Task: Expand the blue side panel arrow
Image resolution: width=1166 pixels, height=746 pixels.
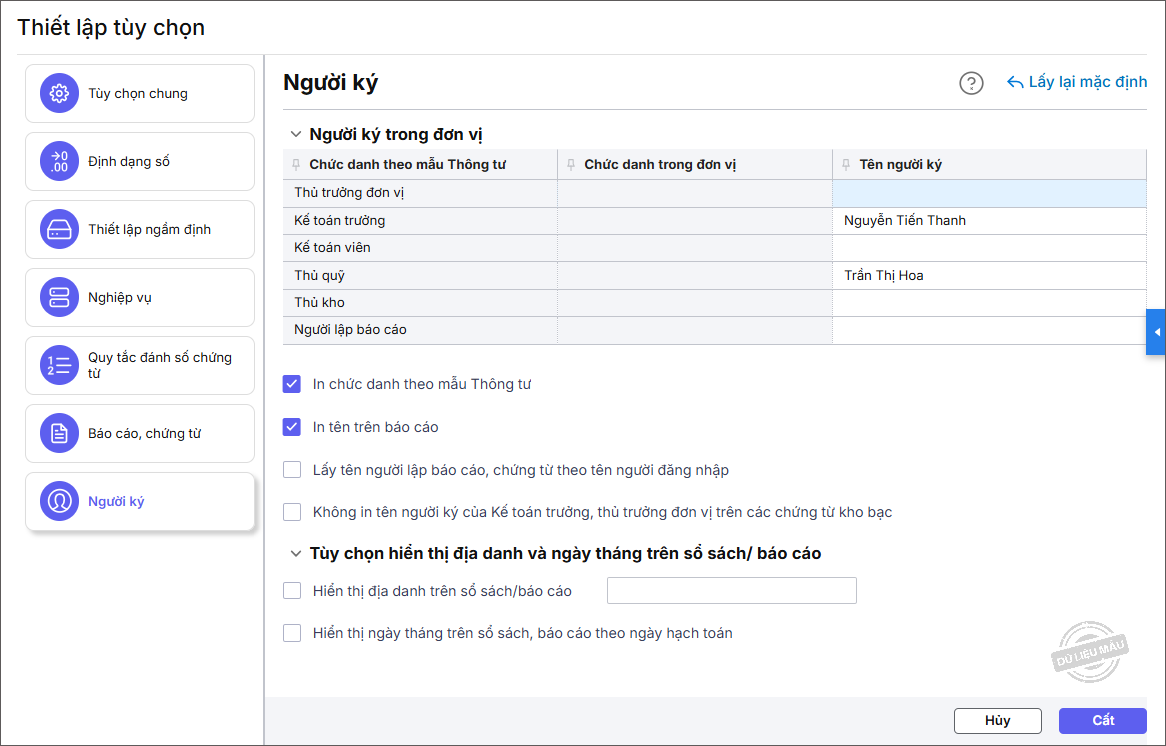Action: 1156,332
